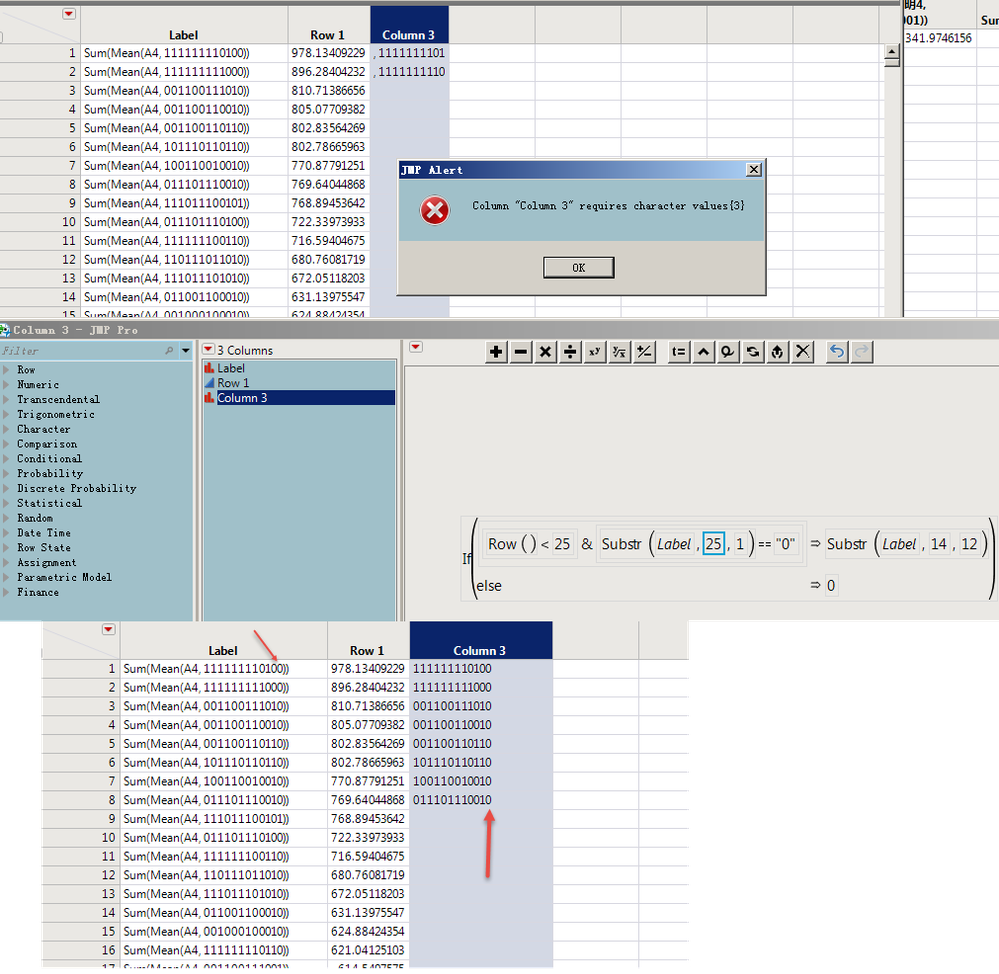The image size is (999, 974).
Task: Expand the Probability function group
Action: coord(6,473)
